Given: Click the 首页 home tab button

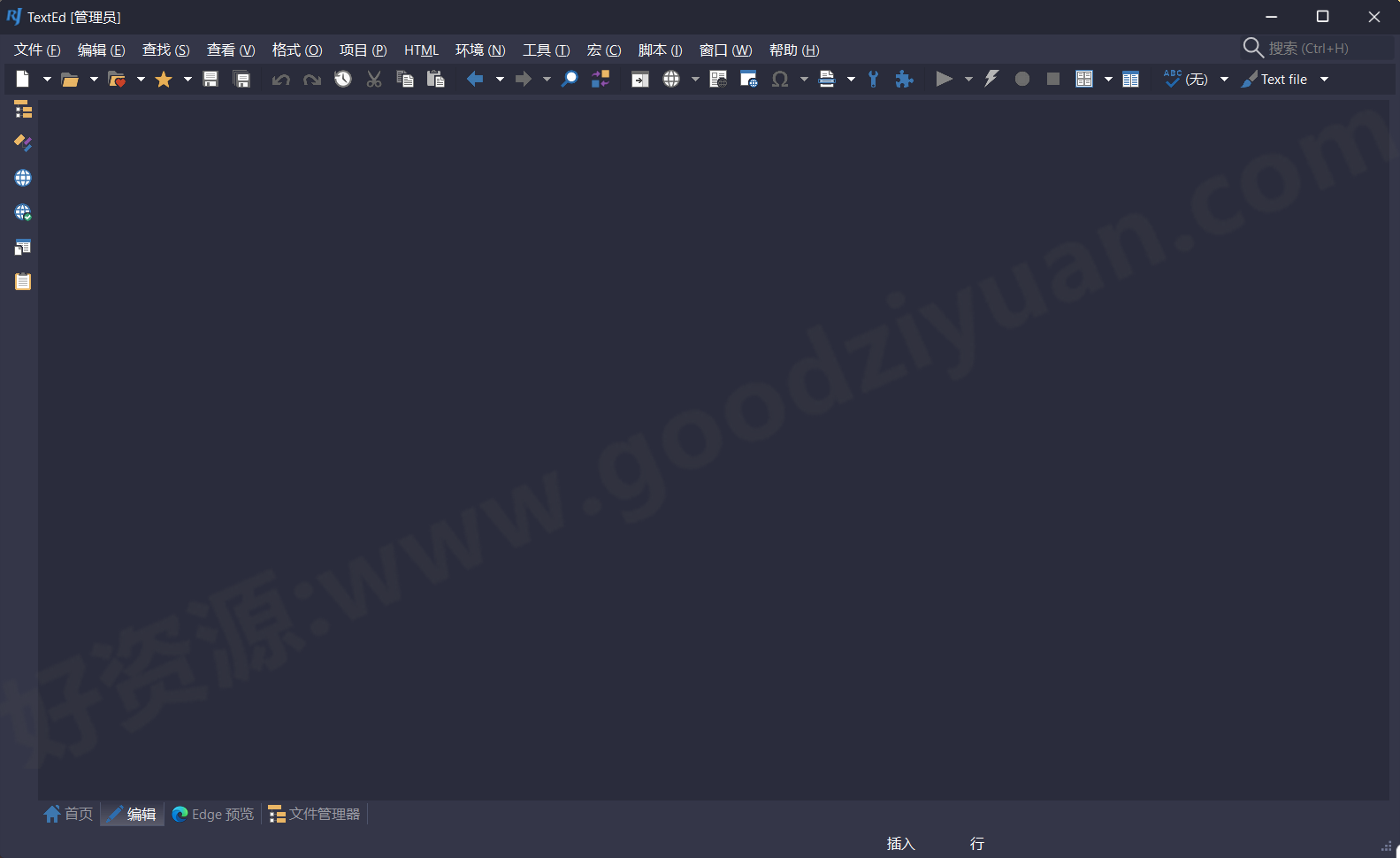Looking at the screenshot, I should coord(69,814).
